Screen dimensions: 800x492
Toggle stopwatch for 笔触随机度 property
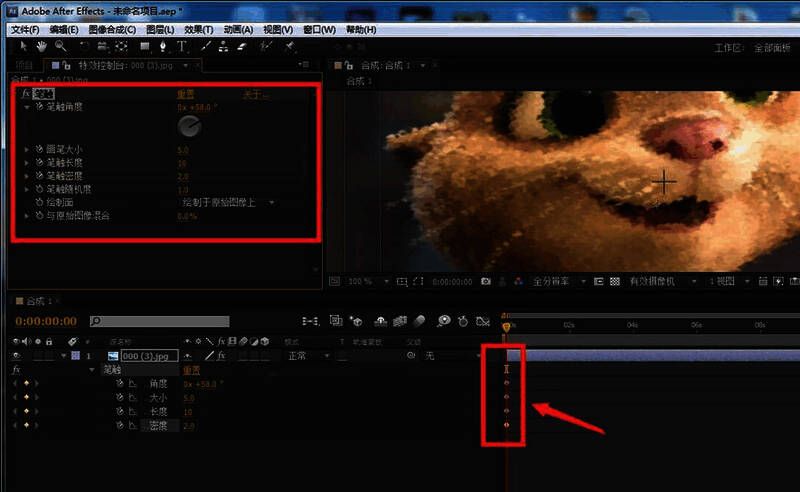pos(39,189)
